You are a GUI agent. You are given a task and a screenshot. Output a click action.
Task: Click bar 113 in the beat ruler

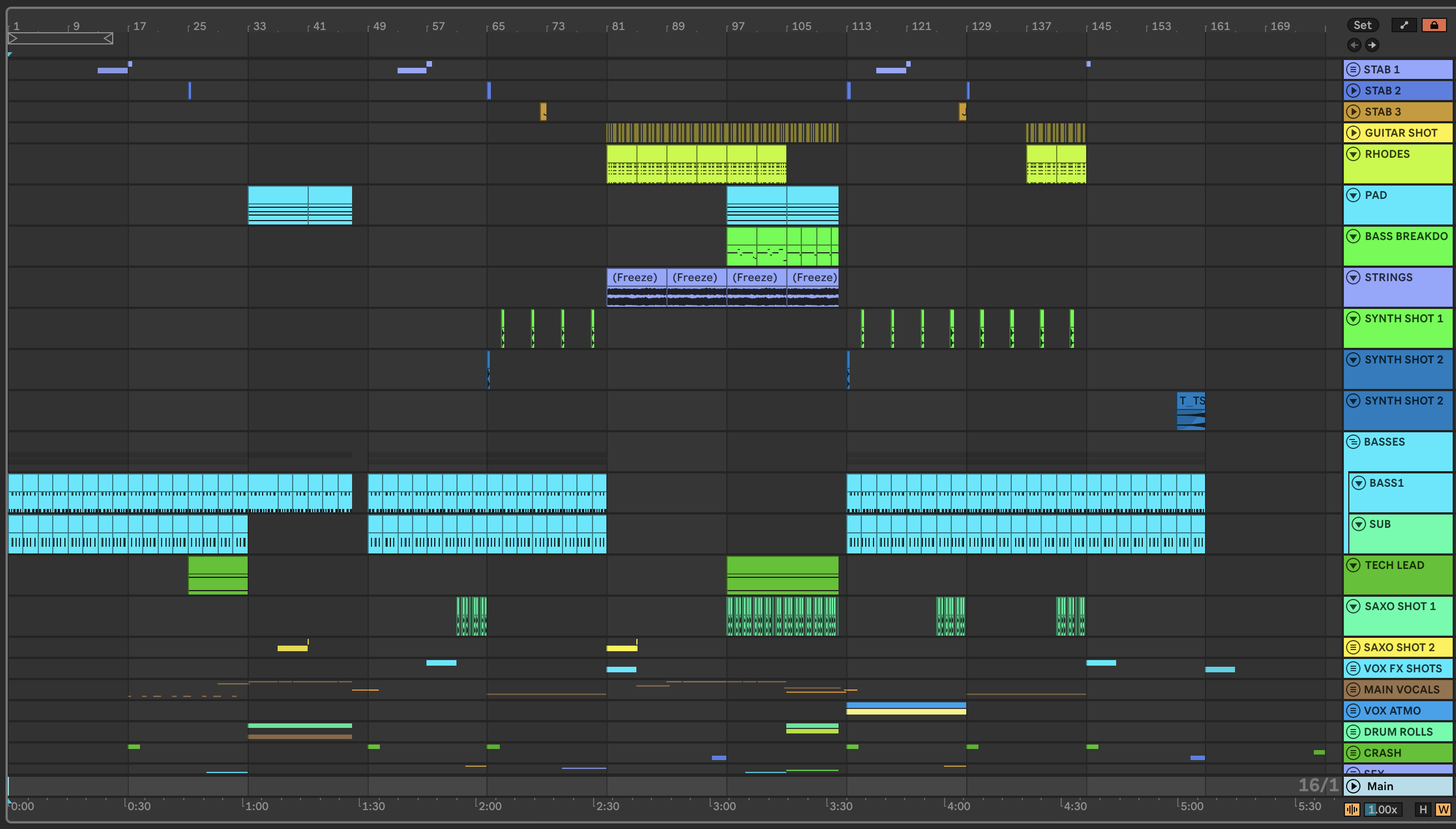tap(861, 26)
